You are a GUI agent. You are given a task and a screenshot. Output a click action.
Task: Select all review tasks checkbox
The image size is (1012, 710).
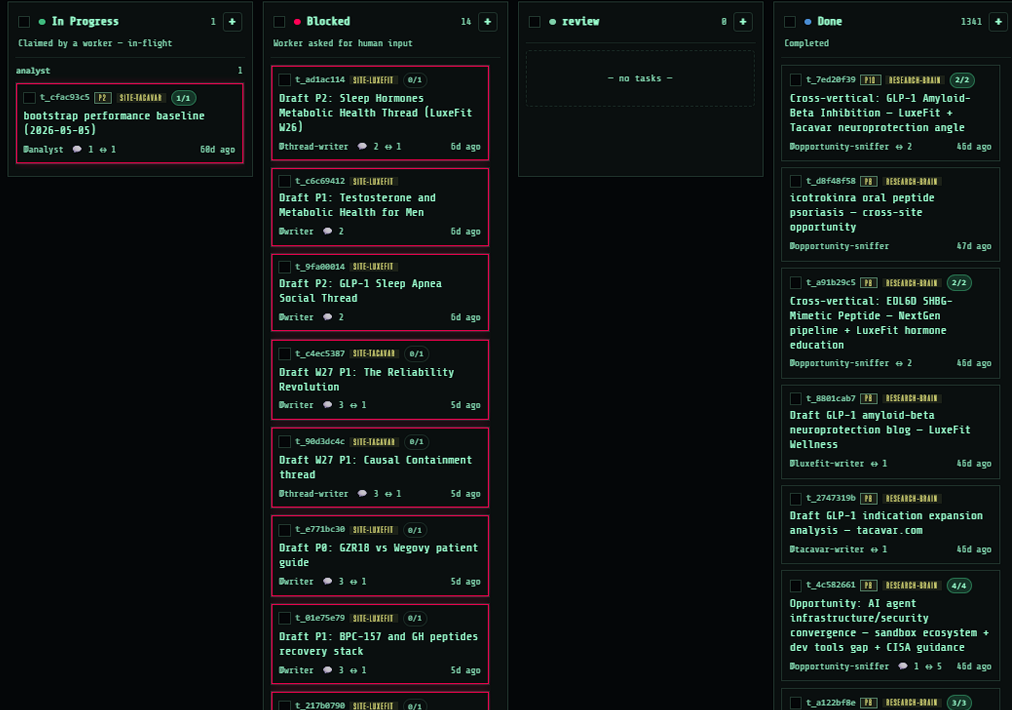[534, 22]
